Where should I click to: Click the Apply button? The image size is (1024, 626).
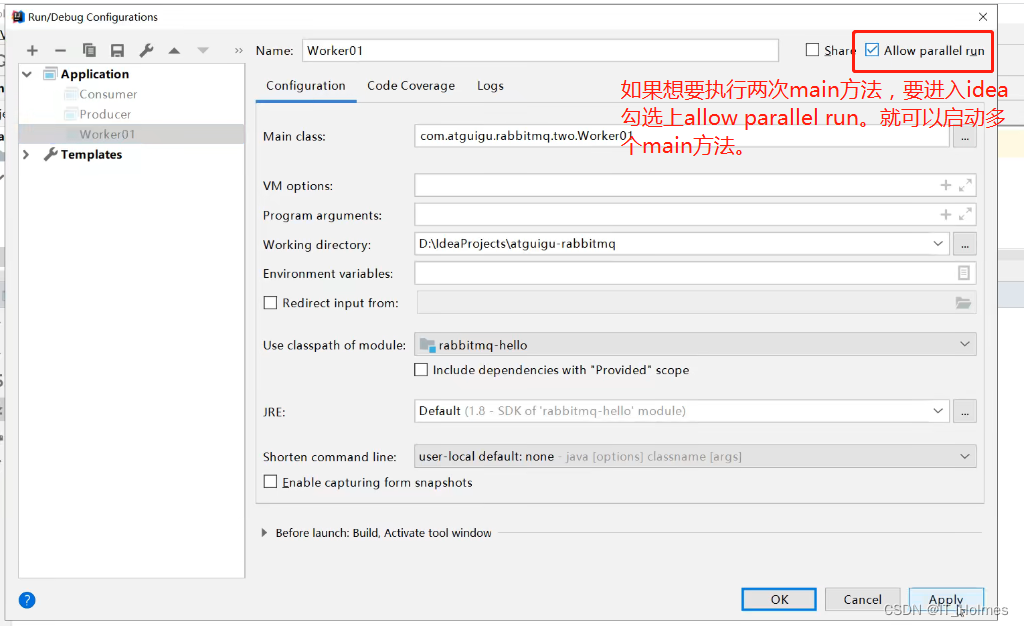(946, 599)
